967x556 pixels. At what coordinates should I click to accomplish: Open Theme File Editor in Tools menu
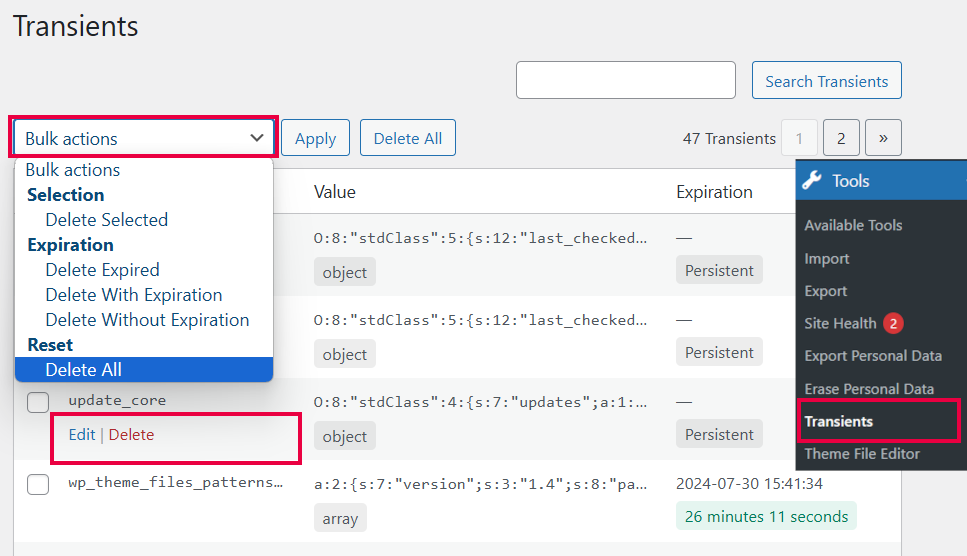pyautogui.click(x=862, y=454)
